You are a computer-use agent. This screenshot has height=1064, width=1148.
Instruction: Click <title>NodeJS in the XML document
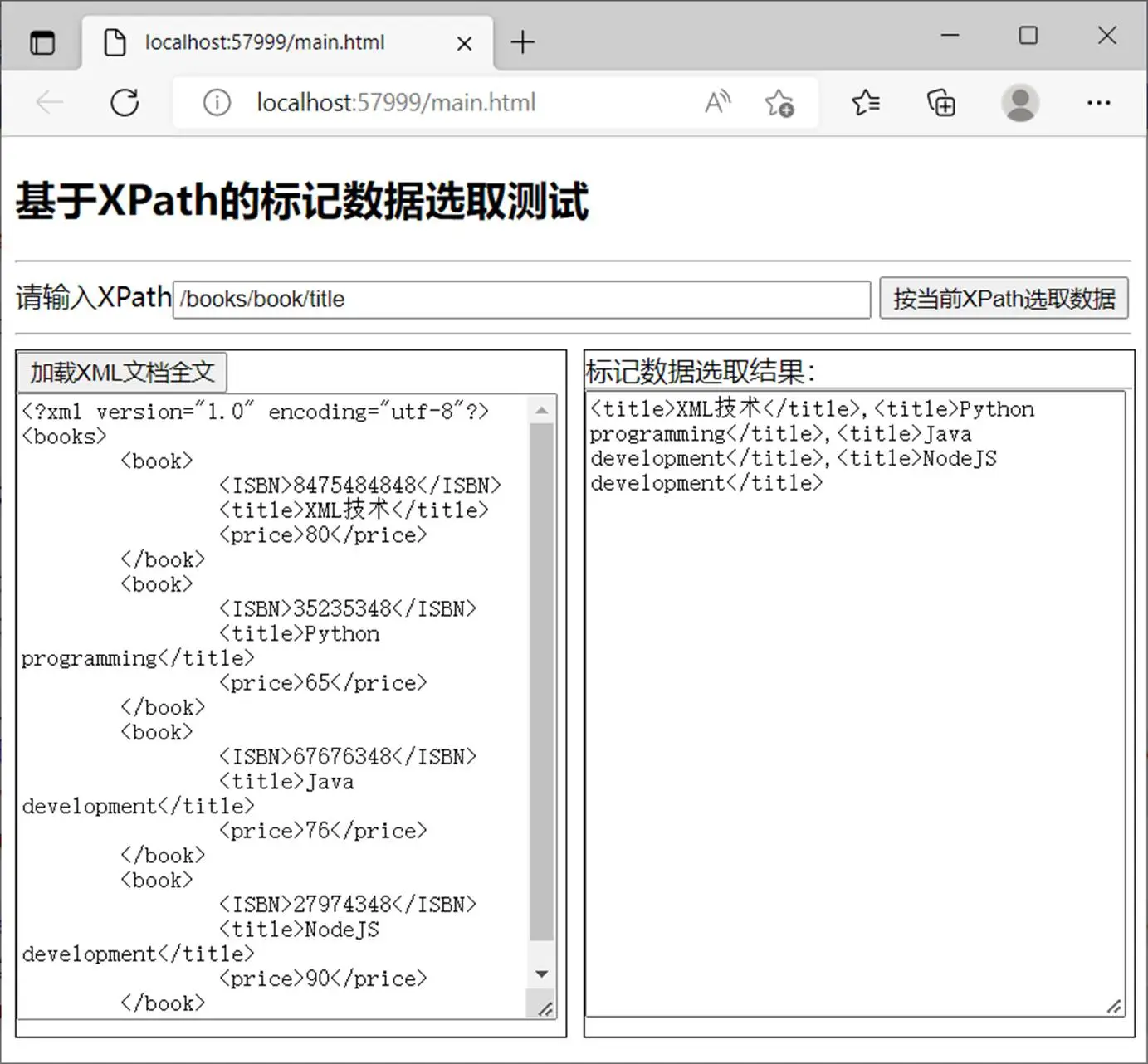click(x=299, y=929)
